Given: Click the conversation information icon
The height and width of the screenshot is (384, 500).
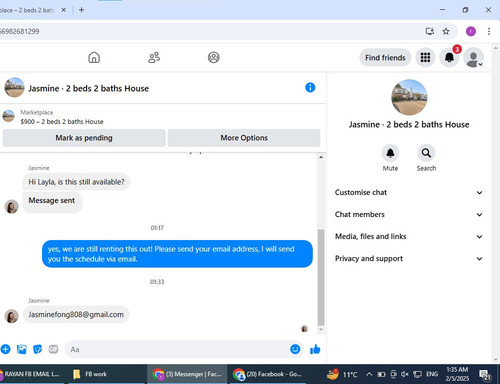Looking at the screenshot, I should [310, 88].
